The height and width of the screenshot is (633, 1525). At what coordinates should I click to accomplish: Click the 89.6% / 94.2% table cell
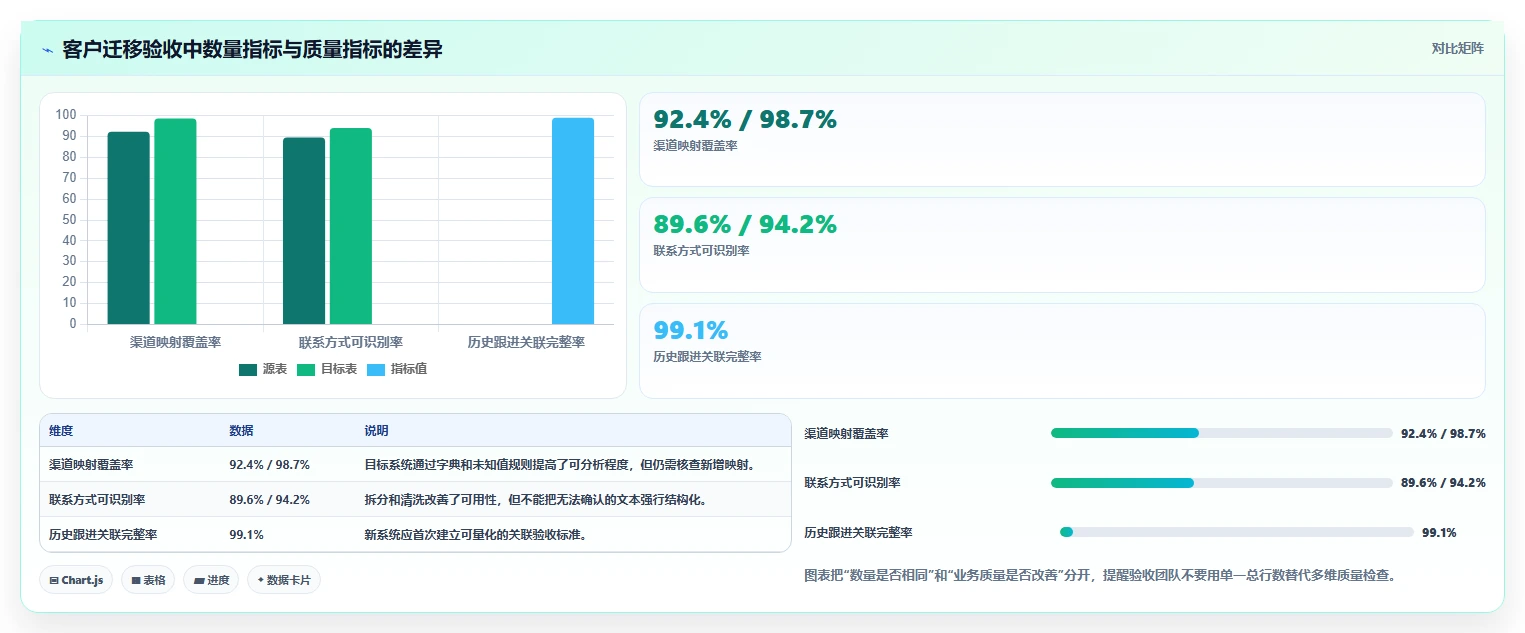point(269,500)
